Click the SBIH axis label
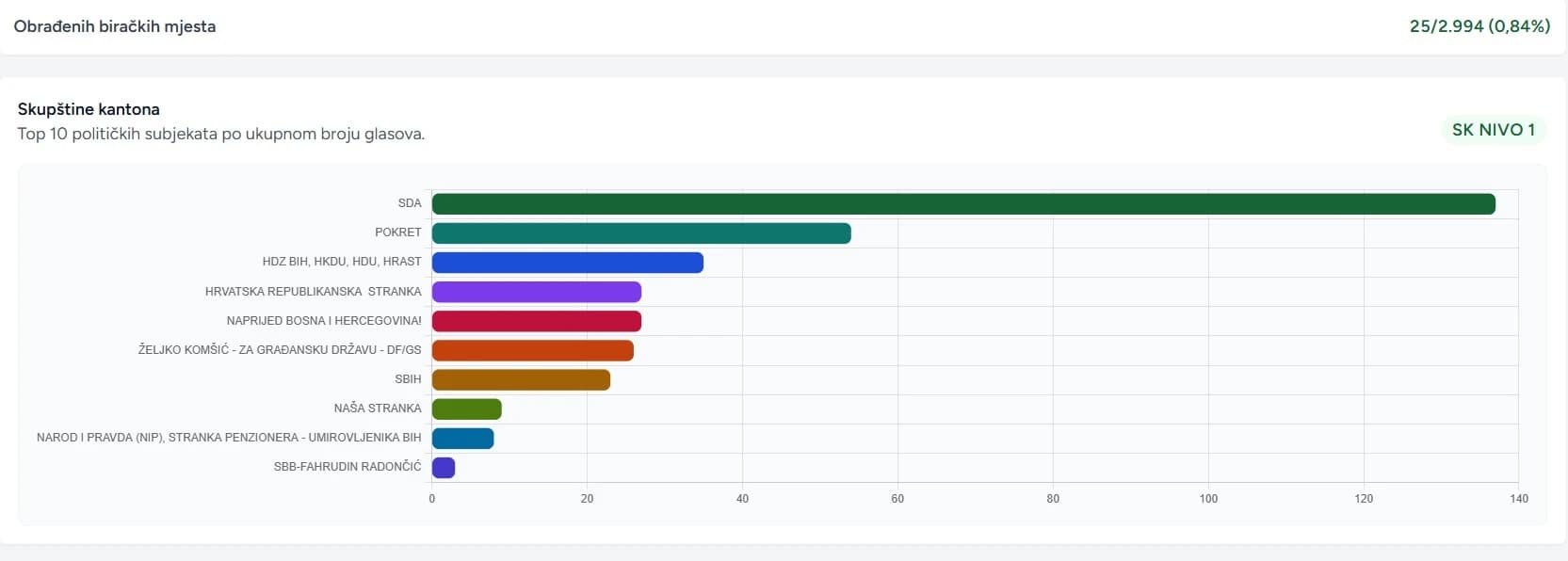The height and width of the screenshot is (561, 1568). (x=408, y=379)
